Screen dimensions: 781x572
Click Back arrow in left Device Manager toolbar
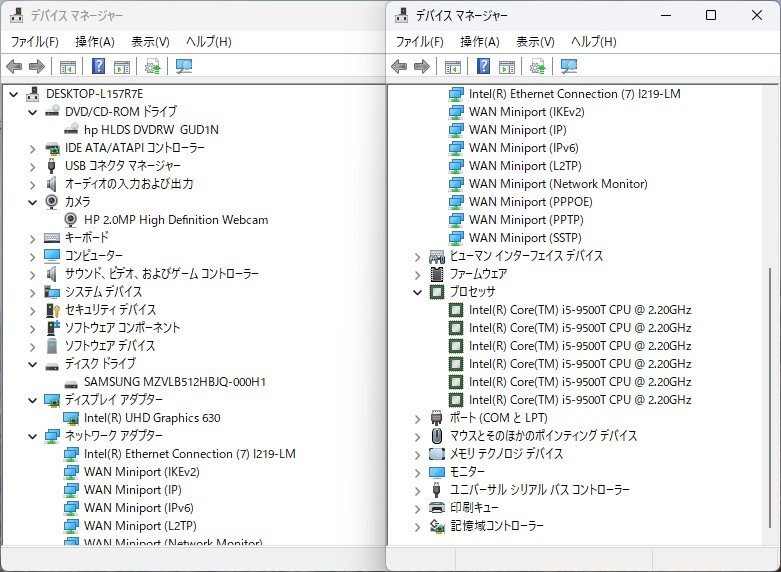[14, 66]
